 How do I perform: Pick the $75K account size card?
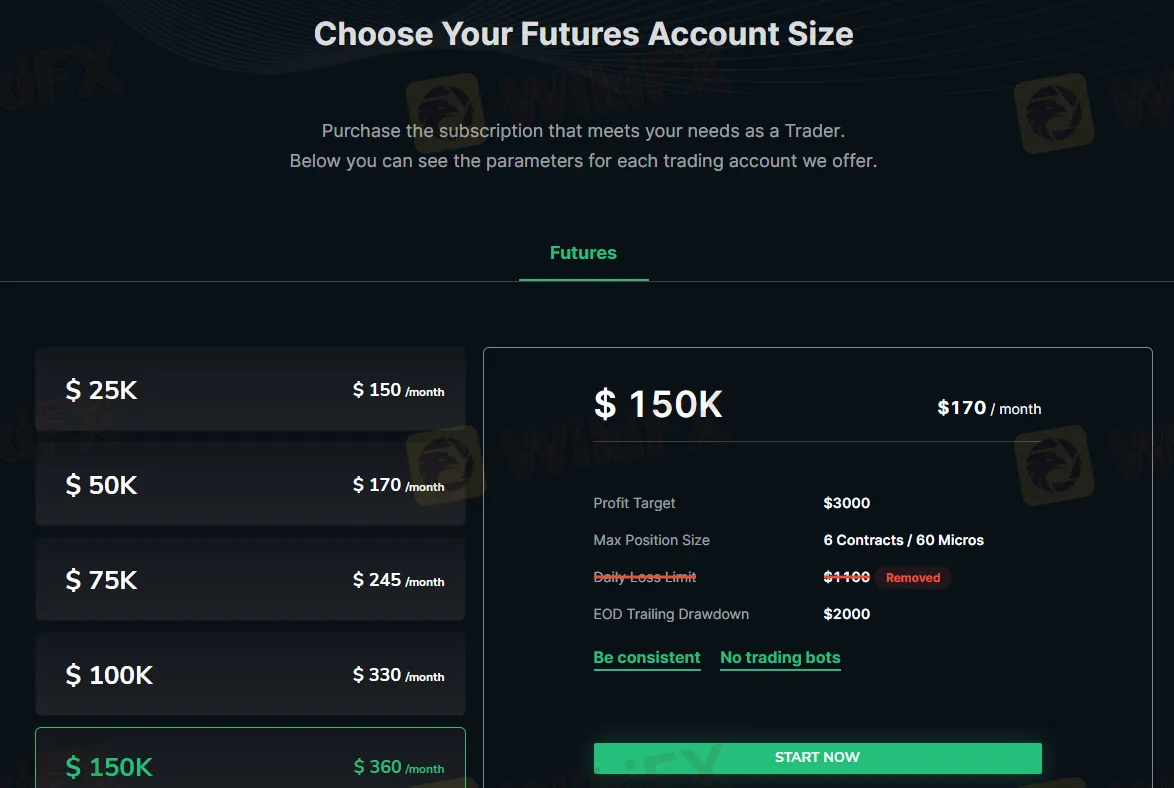coord(250,580)
